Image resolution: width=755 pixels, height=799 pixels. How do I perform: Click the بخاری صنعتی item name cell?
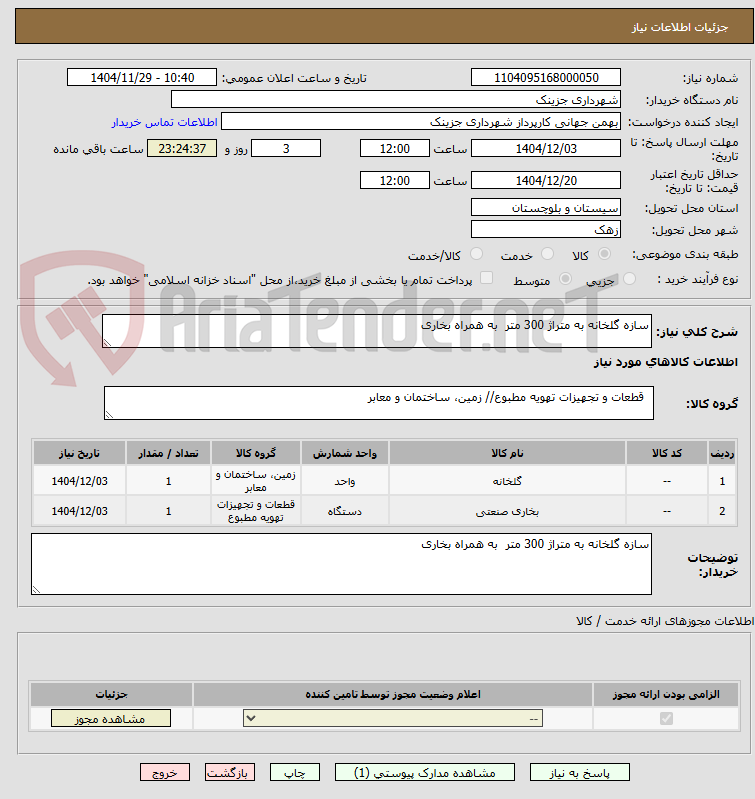507,511
